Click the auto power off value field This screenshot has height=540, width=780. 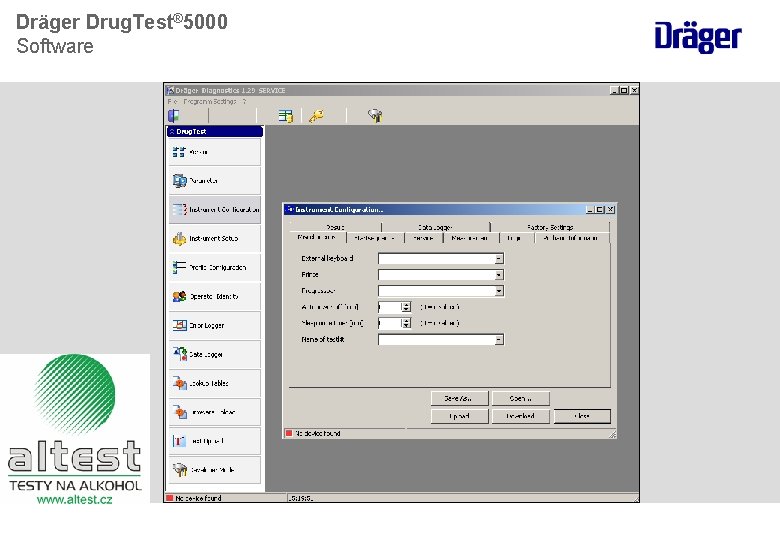click(390, 307)
